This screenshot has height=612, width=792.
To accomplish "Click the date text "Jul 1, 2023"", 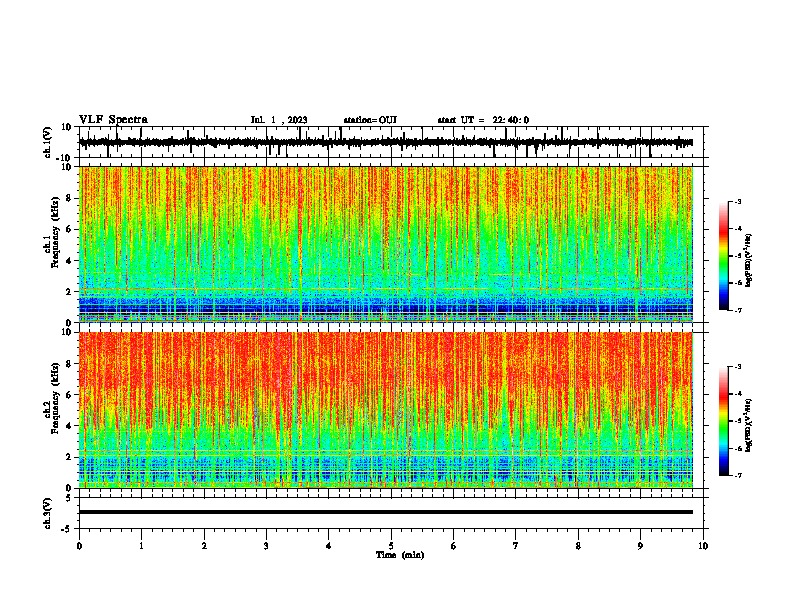I will tap(279, 120).
